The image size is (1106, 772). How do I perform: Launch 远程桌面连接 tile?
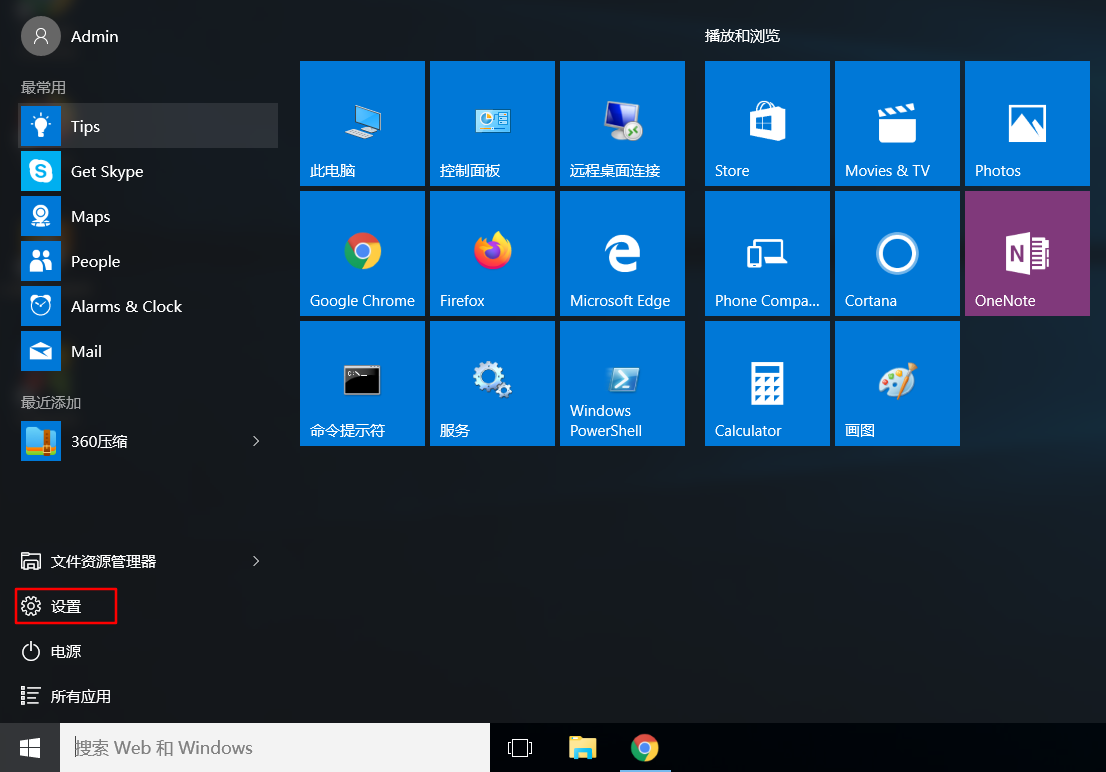click(622, 123)
